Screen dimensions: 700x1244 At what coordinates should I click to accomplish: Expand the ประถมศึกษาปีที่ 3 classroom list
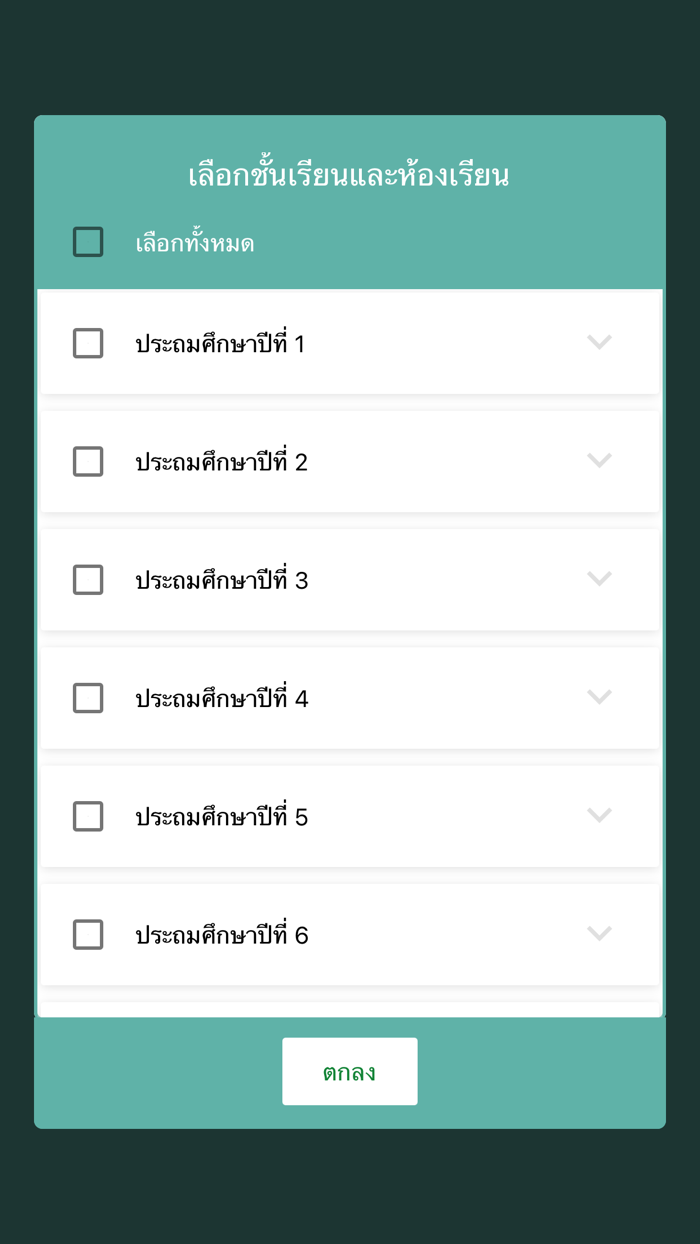click(600, 580)
